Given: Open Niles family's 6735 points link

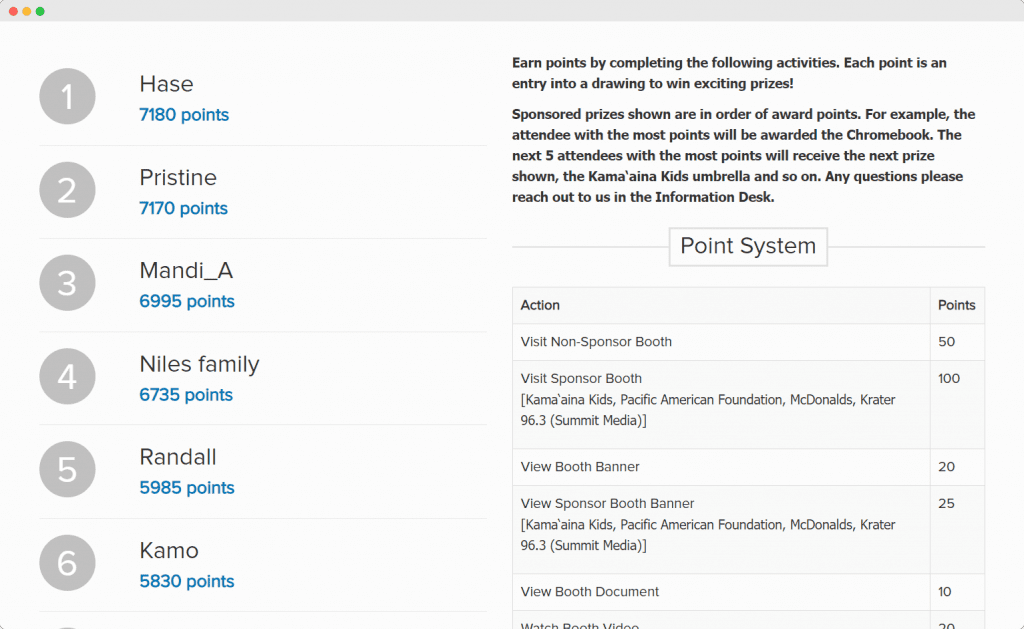Looking at the screenshot, I should coord(186,395).
